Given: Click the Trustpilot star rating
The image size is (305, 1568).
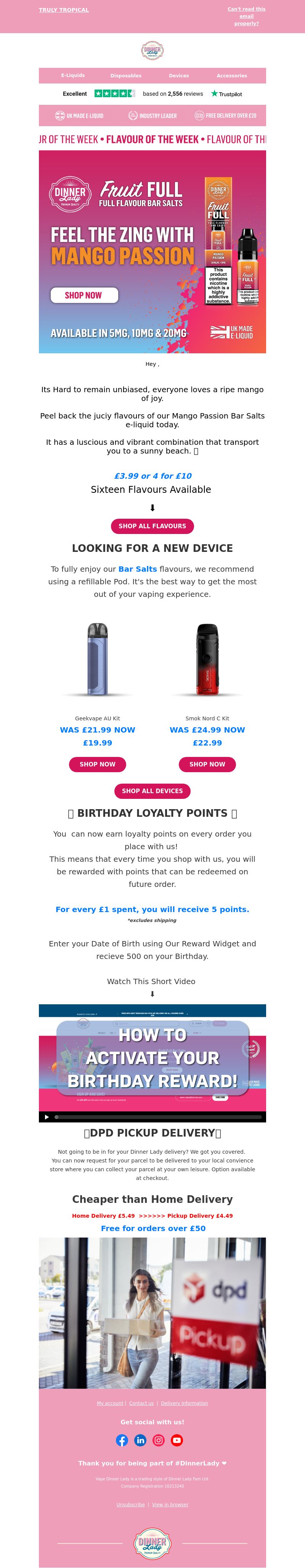Looking at the screenshot, I should pyautogui.click(x=115, y=93).
